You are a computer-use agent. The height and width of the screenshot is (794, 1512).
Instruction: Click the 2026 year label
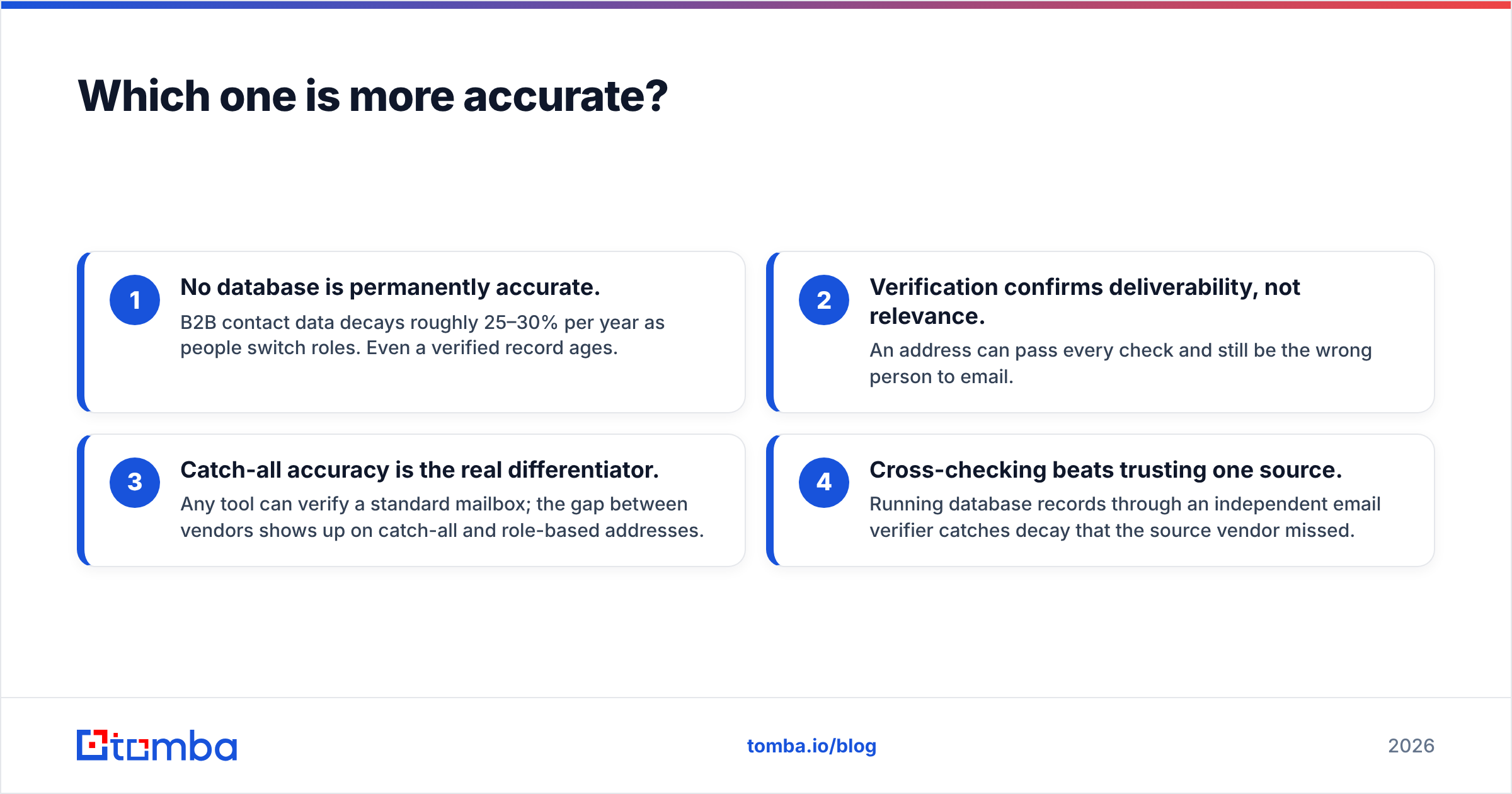pos(1411,746)
